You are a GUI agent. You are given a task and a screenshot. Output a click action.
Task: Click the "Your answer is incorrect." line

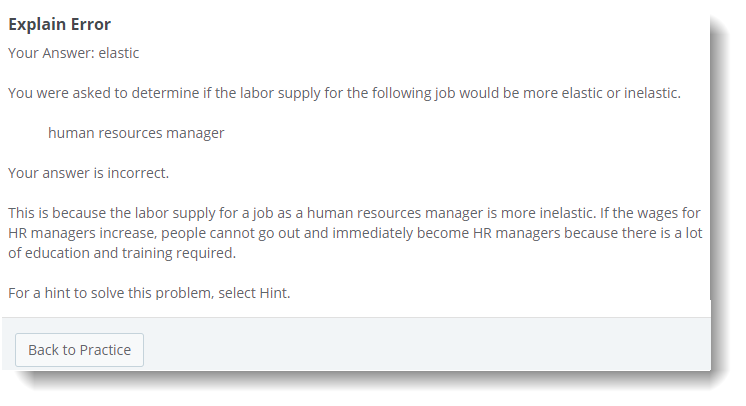pos(88,173)
